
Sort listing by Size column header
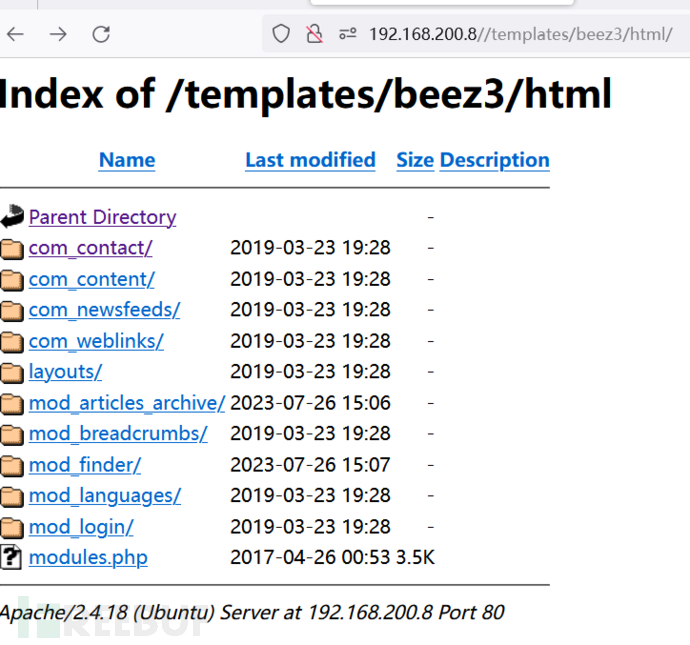point(414,160)
